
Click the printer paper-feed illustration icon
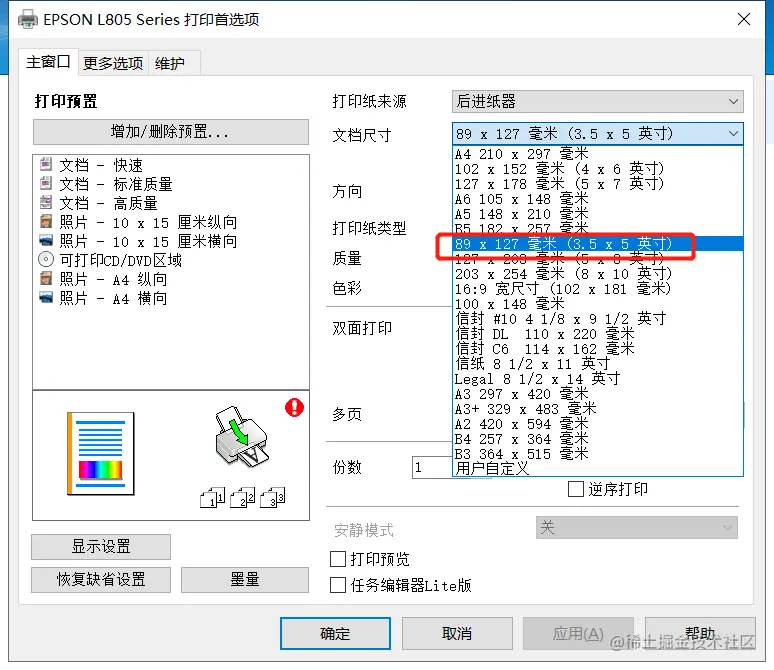pos(241,437)
